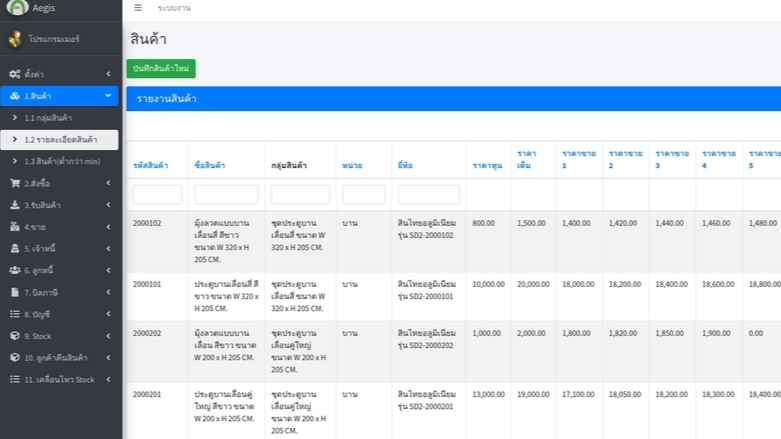781x439 pixels.
Task: Sort by หน่วย column header
Action: [352, 165]
